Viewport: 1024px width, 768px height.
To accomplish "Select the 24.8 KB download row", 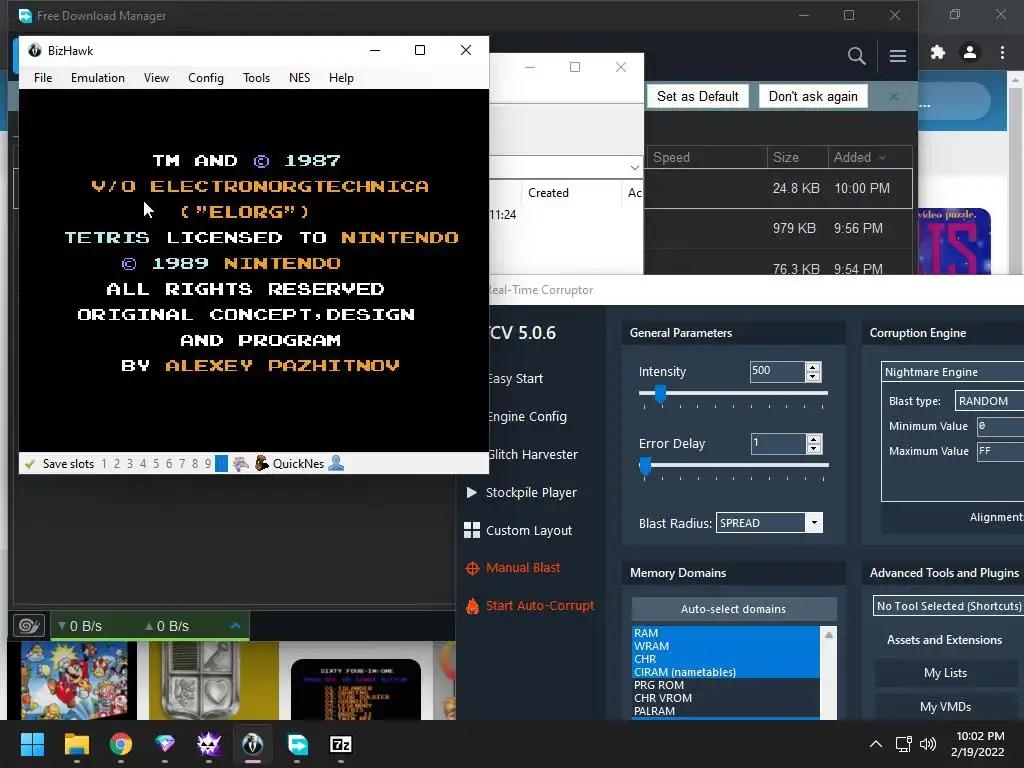I will 778,189.
